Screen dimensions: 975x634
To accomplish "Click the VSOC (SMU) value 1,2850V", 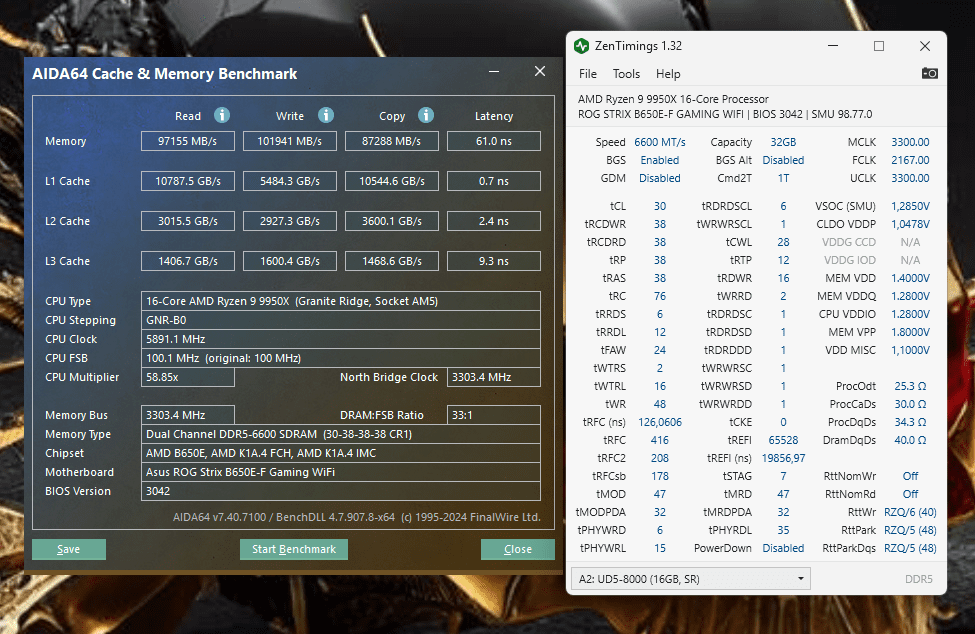I will [x=910, y=206].
